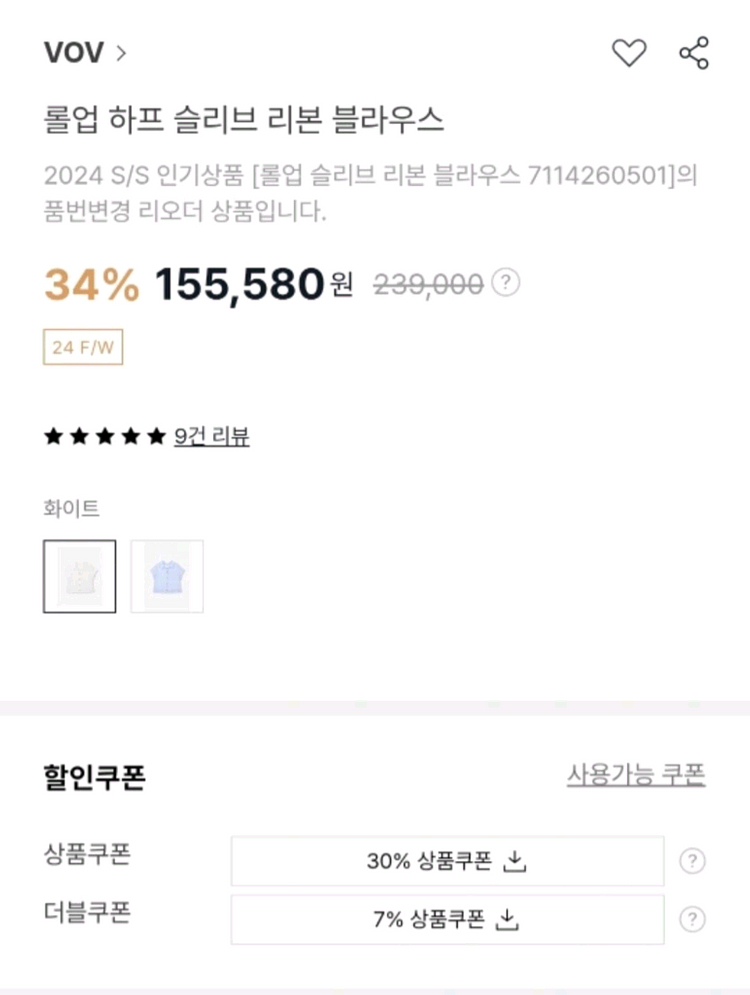This screenshot has width=750, height=995.
Task: Expand the chevron next to VOV
Action: [x=121, y=53]
